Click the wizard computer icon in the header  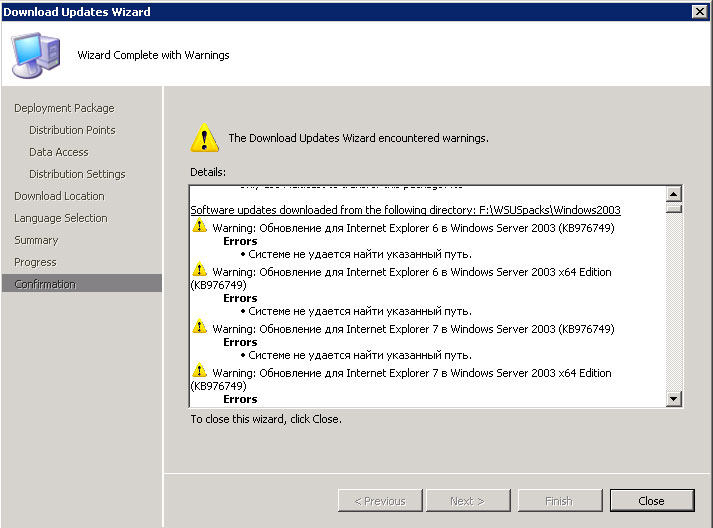pyautogui.click(x=36, y=55)
